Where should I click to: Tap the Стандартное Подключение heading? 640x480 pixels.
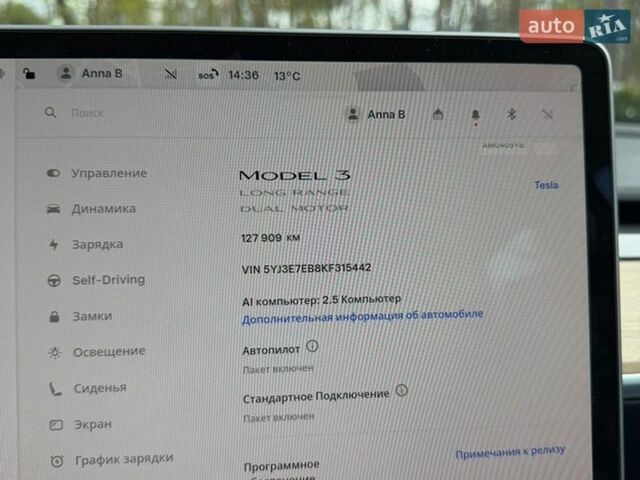(316, 396)
